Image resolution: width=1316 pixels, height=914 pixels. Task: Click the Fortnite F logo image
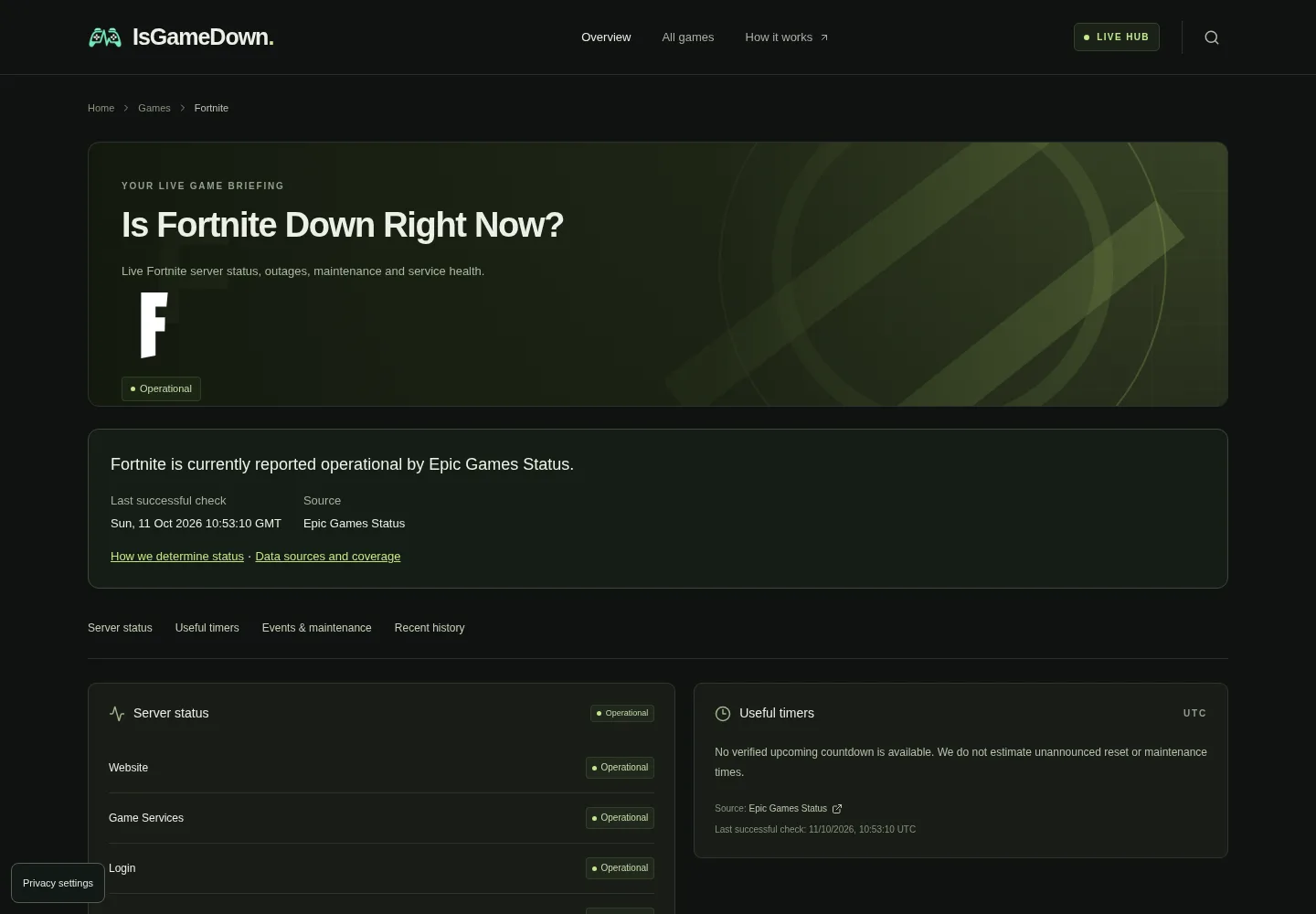pos(154,324)
